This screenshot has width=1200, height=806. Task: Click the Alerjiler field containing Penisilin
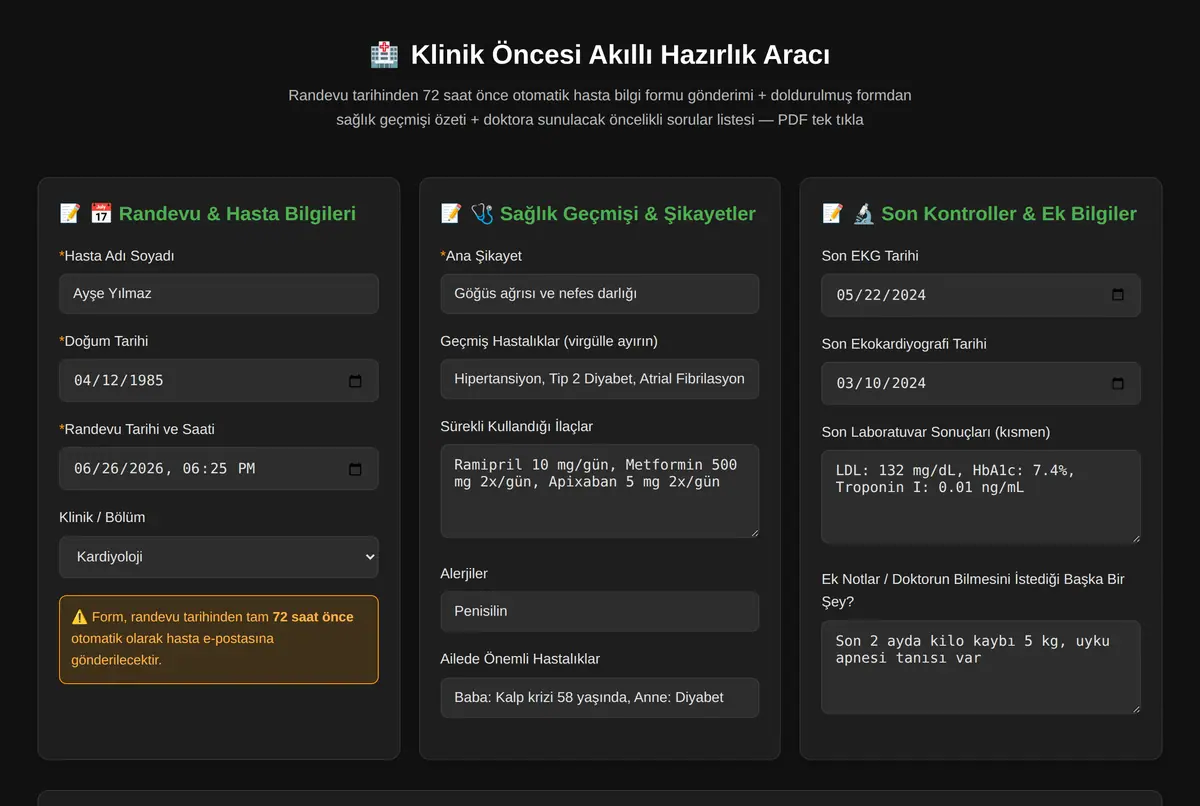point(600,611)
